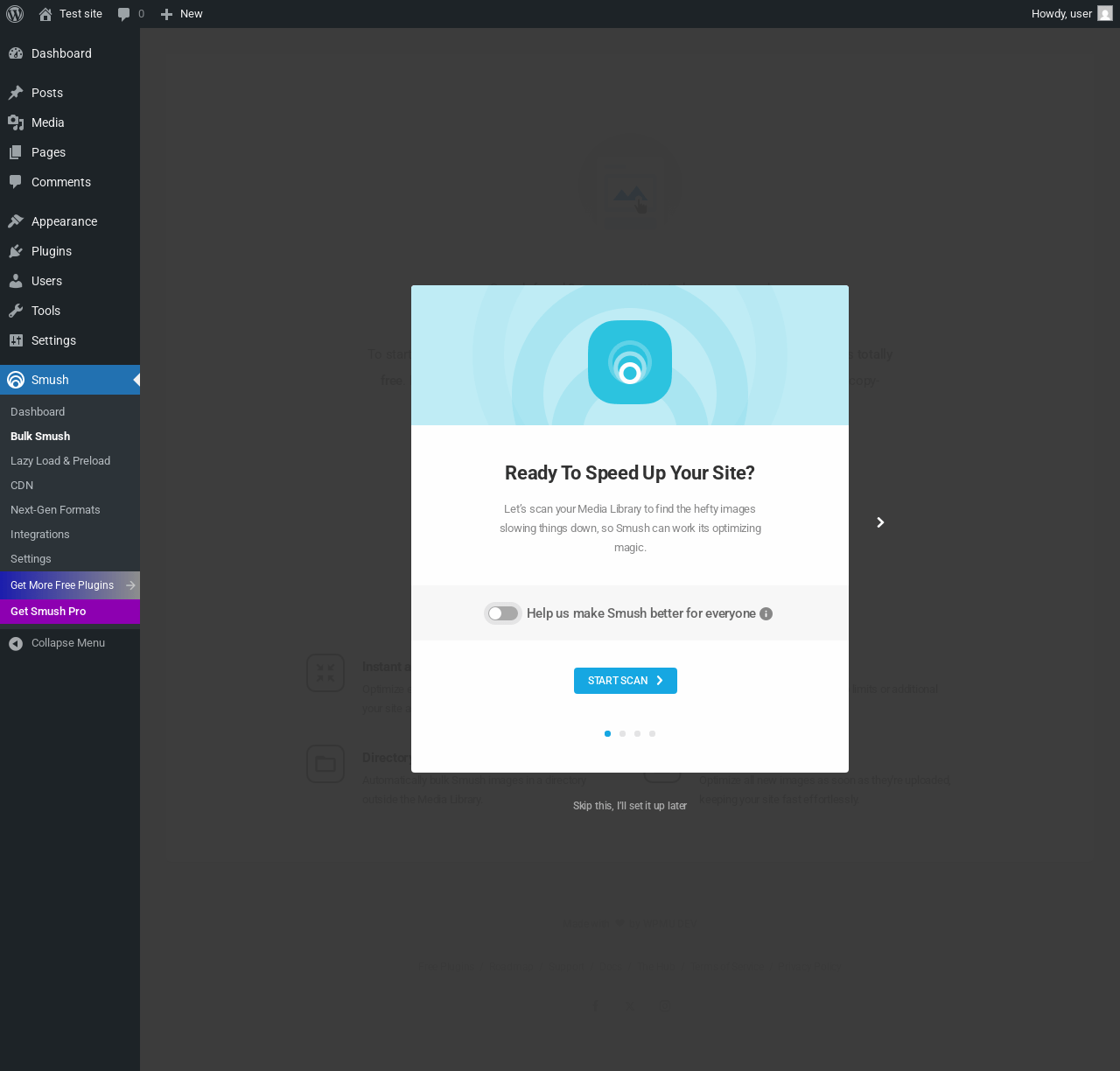The image size is (1120, 1071).
Task: Click the Ready To Speed Up Your Site heading
Action: point(630,473)
